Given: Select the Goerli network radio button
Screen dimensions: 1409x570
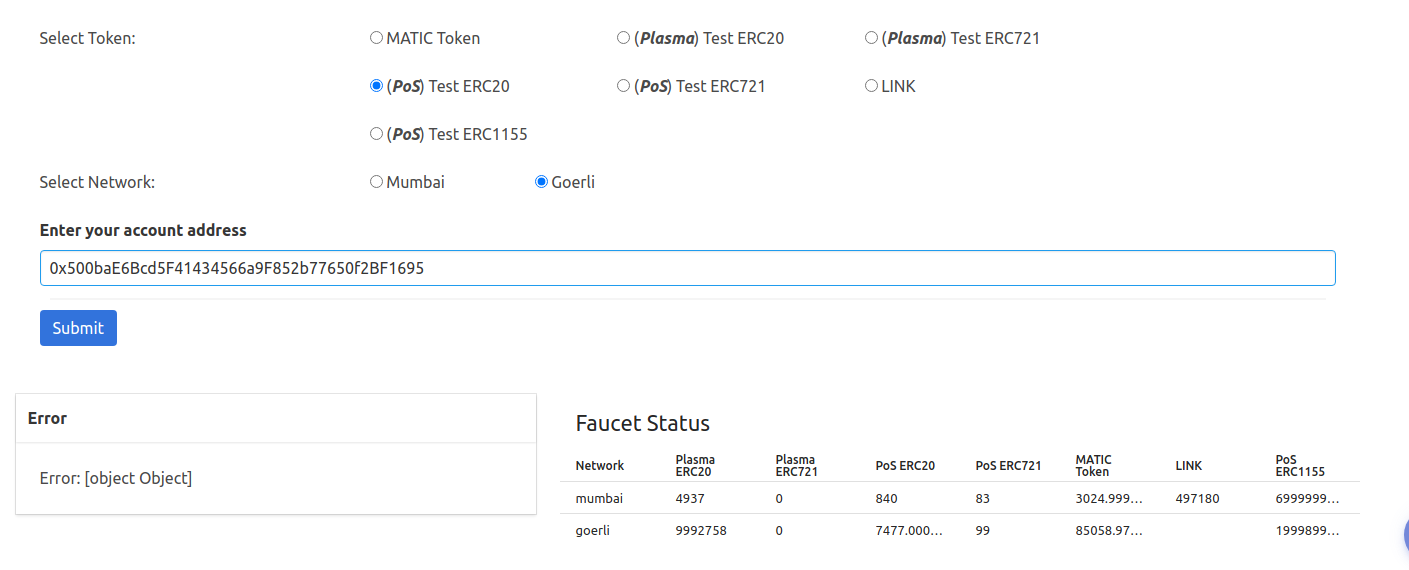Looking at the screenshot, I should point(542,182).
